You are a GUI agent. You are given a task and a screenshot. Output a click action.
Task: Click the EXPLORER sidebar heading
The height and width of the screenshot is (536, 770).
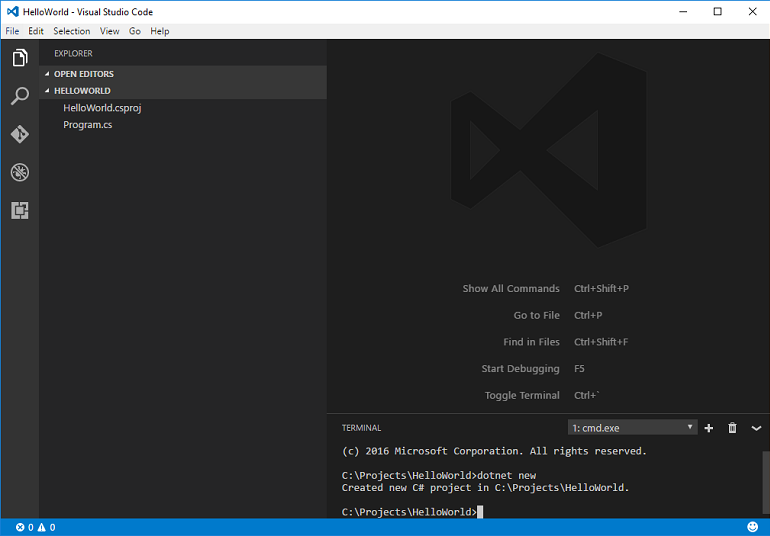pos(73,53)
